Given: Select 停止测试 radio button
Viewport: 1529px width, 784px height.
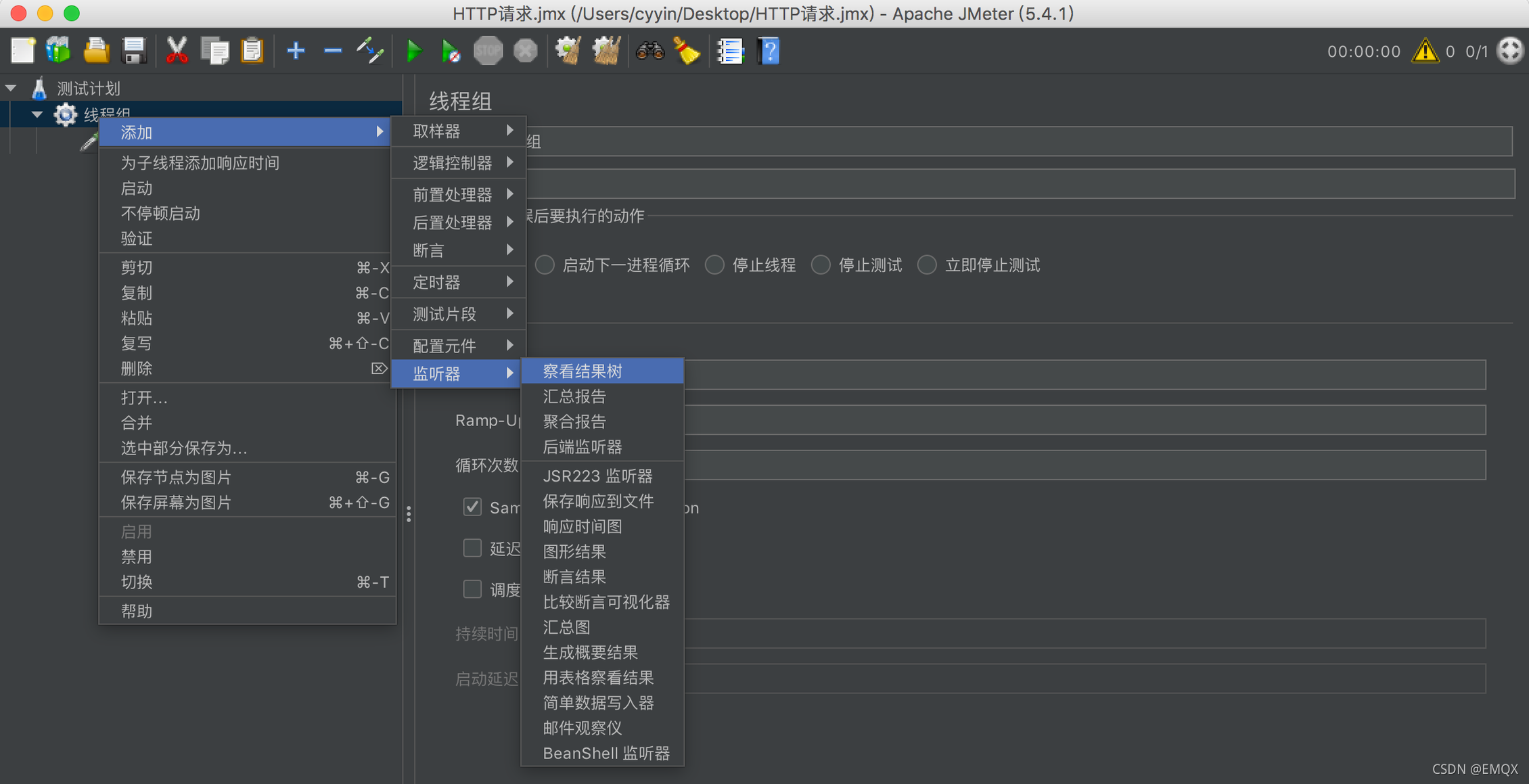Looking at the screenshot, I should tap(821, 265).
